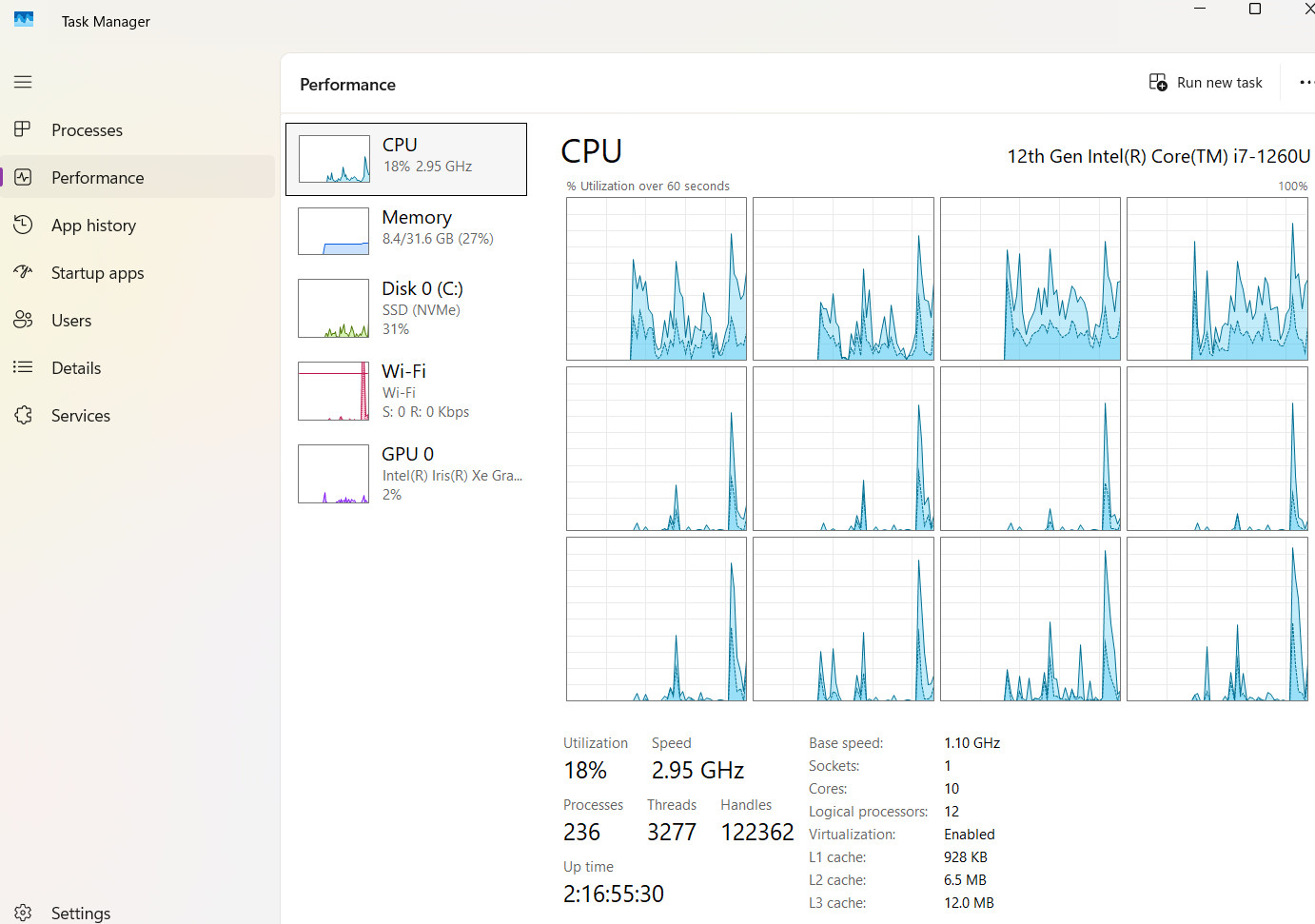Image resolution: width=1315 pixels, height=924 pixels.
Task: Click the Run new task button
Action: pos(1206,83)
